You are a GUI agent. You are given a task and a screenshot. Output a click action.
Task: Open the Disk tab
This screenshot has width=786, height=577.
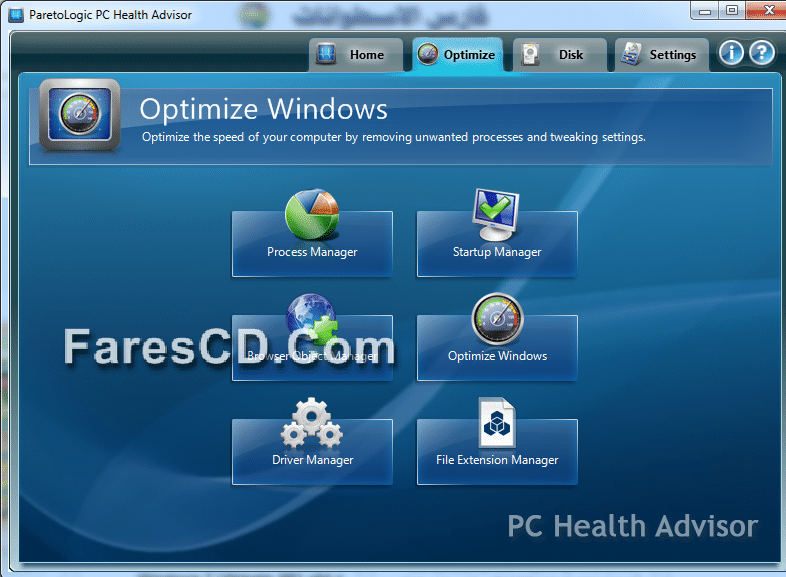pyautogui.click(x=559, y=55)
